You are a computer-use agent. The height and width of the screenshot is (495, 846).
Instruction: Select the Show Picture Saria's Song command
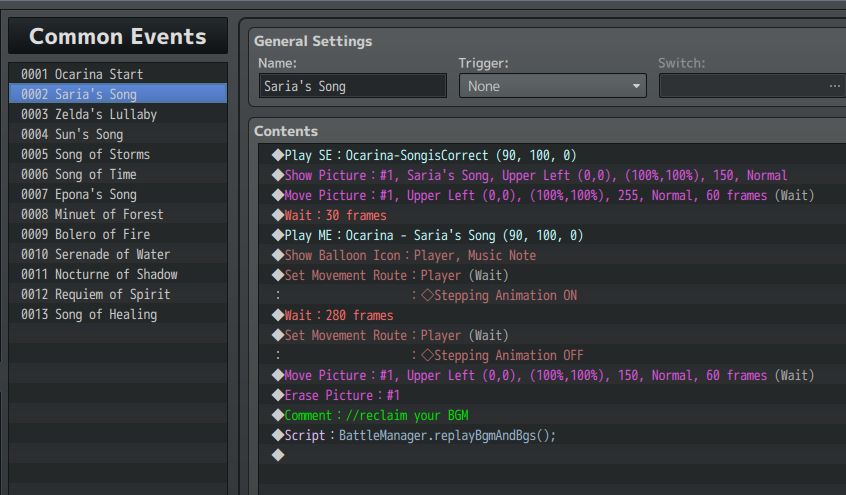[x=552, y=175]
